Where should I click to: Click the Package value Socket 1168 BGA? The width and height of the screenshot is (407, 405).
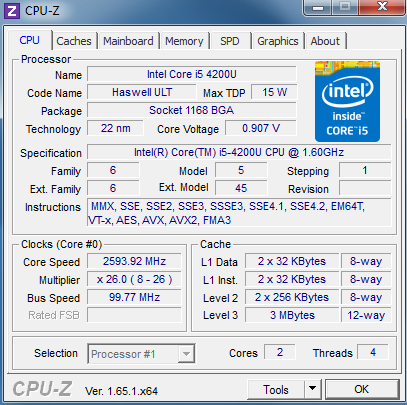click(192, 110)
